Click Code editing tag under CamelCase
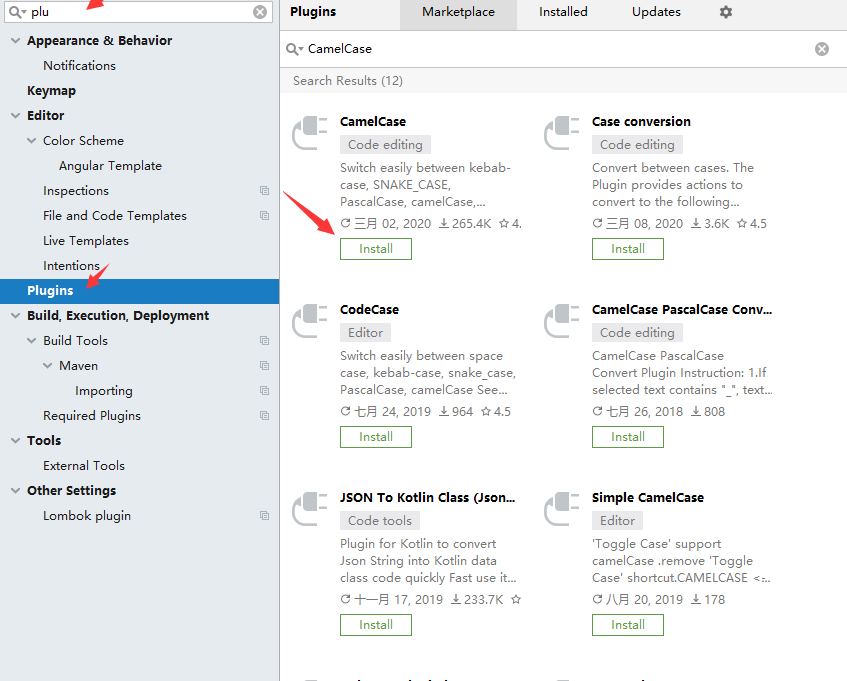The width and height of the screenshot is (847, 681). tap(385, 145)
